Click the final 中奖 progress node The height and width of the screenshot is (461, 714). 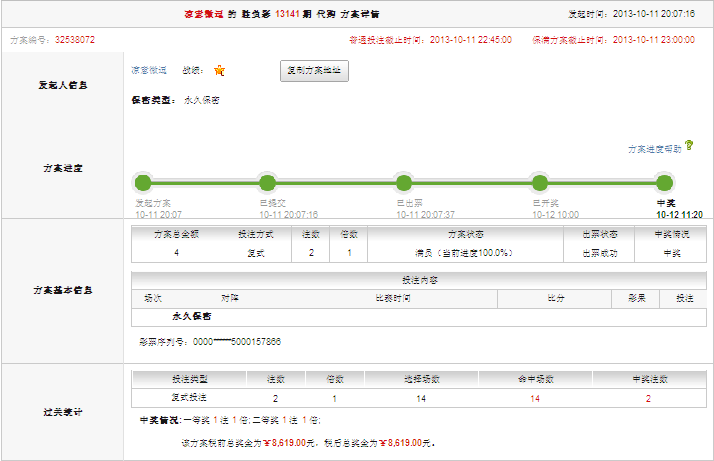(x=664, y=183)
